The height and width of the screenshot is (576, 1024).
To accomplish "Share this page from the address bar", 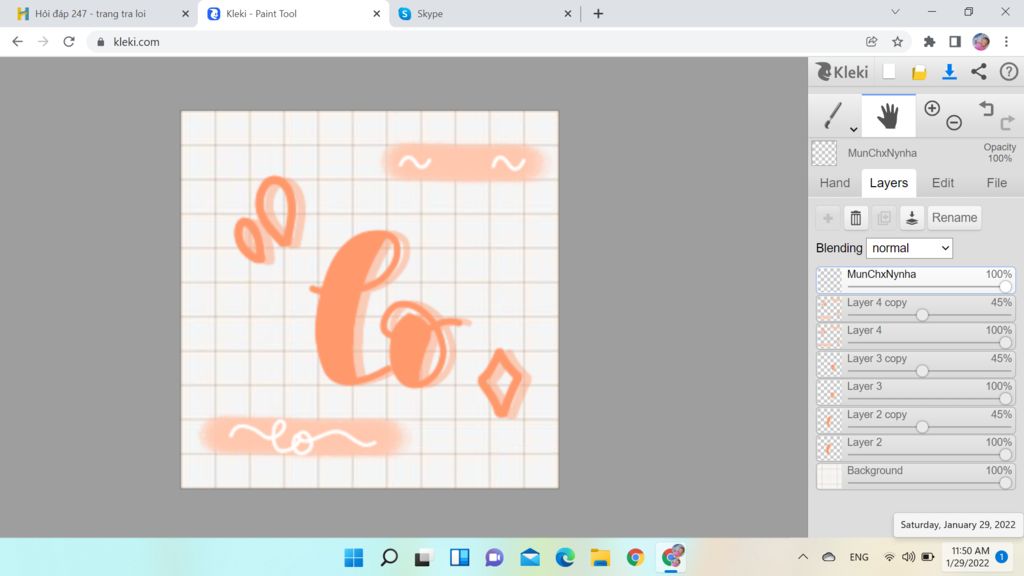I will [x=871, y=42].
